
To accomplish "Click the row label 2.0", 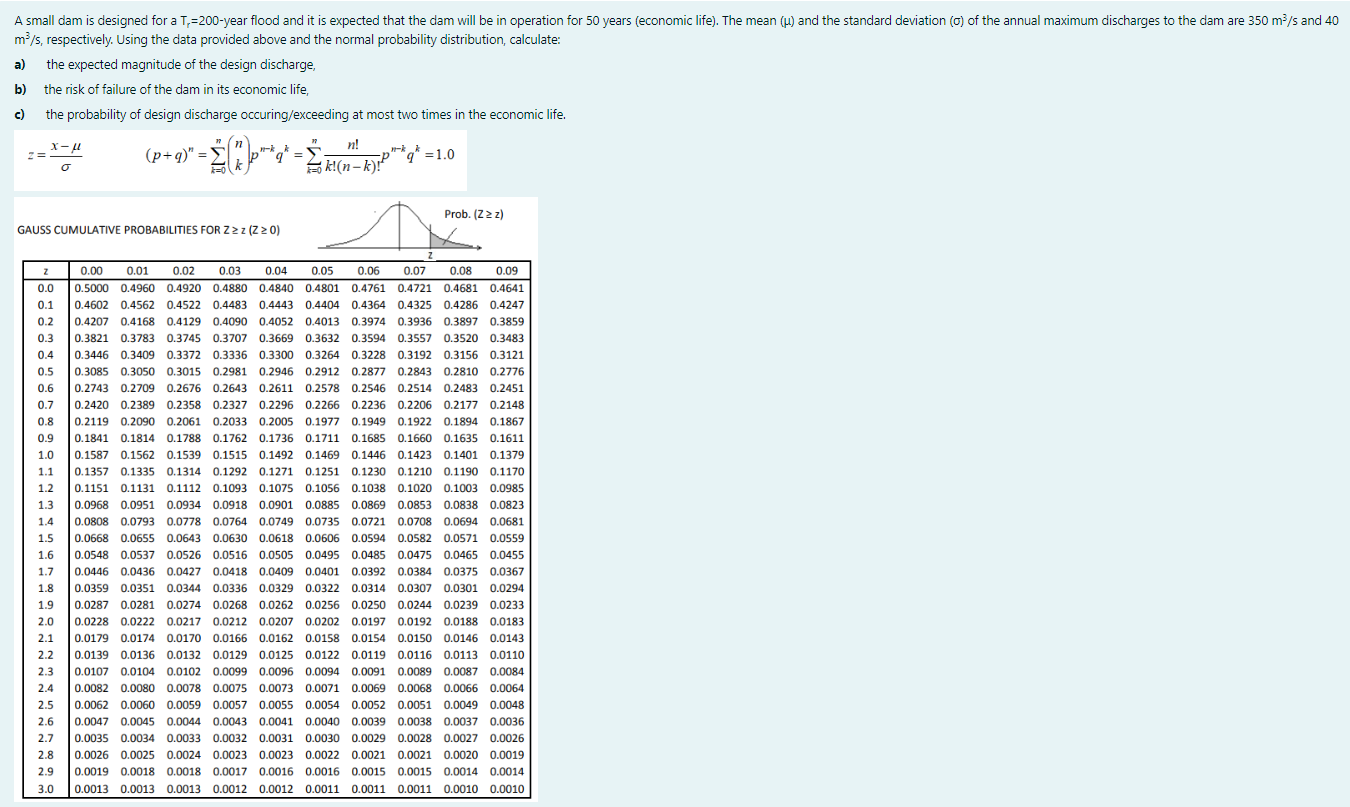I will click(44, 621).
